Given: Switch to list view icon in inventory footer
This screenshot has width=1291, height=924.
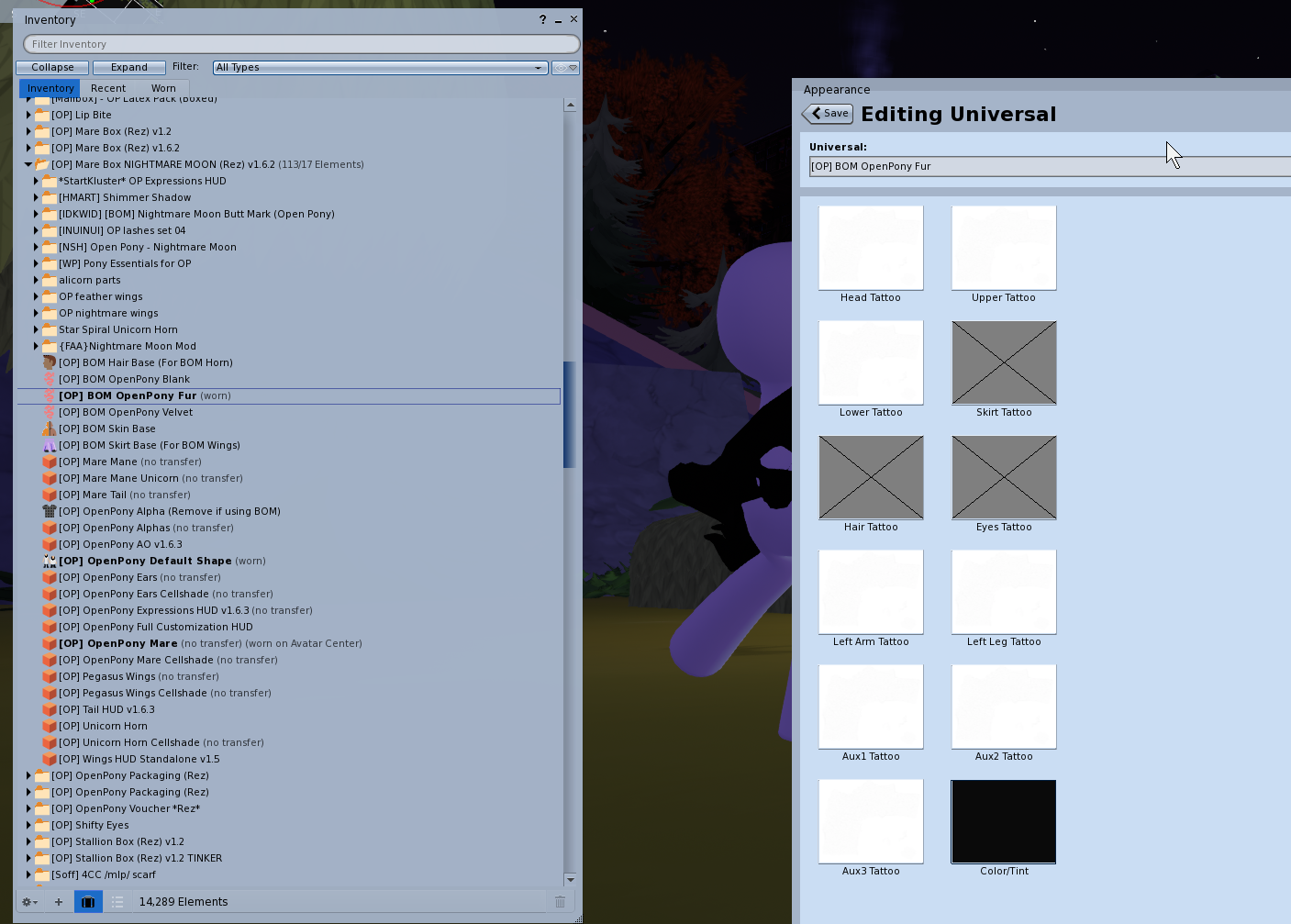Looking at the screenshot, I should click(x=117, y=902).
